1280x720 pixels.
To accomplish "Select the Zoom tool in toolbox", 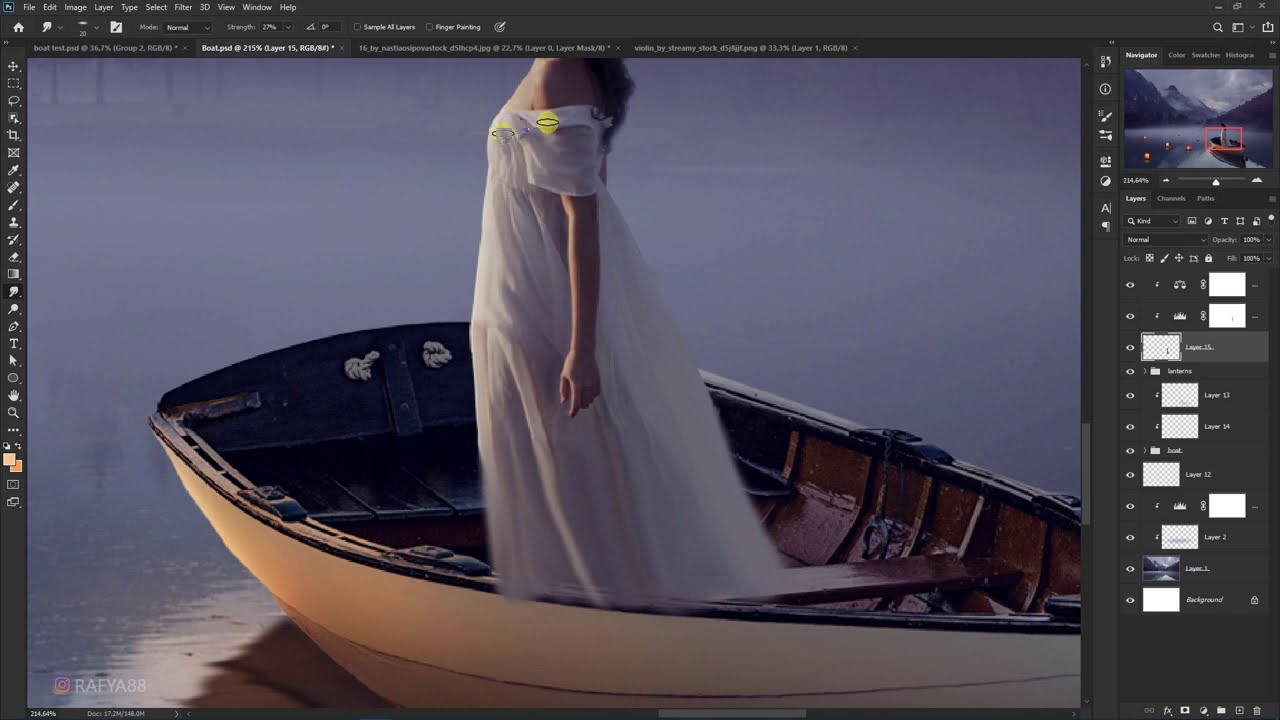I will click(13, 412).
